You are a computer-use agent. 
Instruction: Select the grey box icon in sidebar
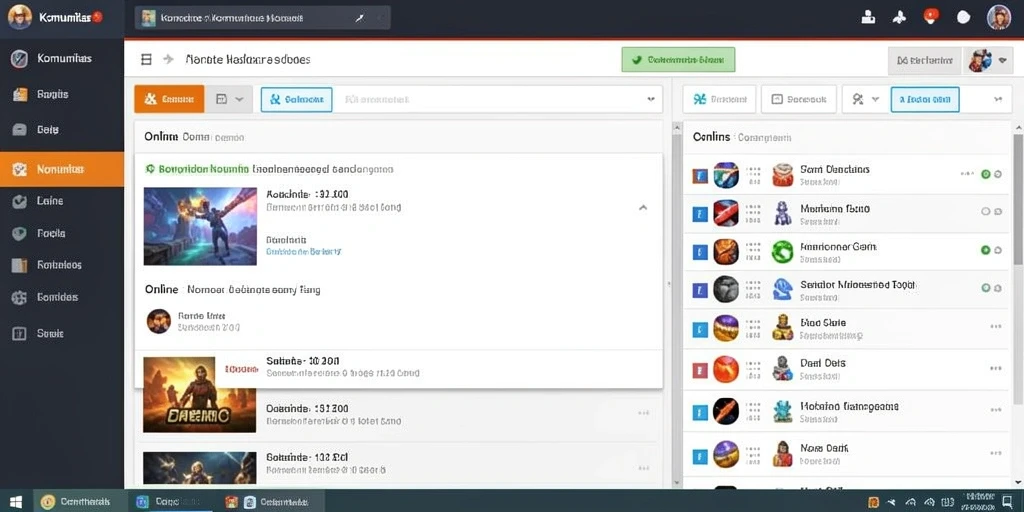point(20,129)
